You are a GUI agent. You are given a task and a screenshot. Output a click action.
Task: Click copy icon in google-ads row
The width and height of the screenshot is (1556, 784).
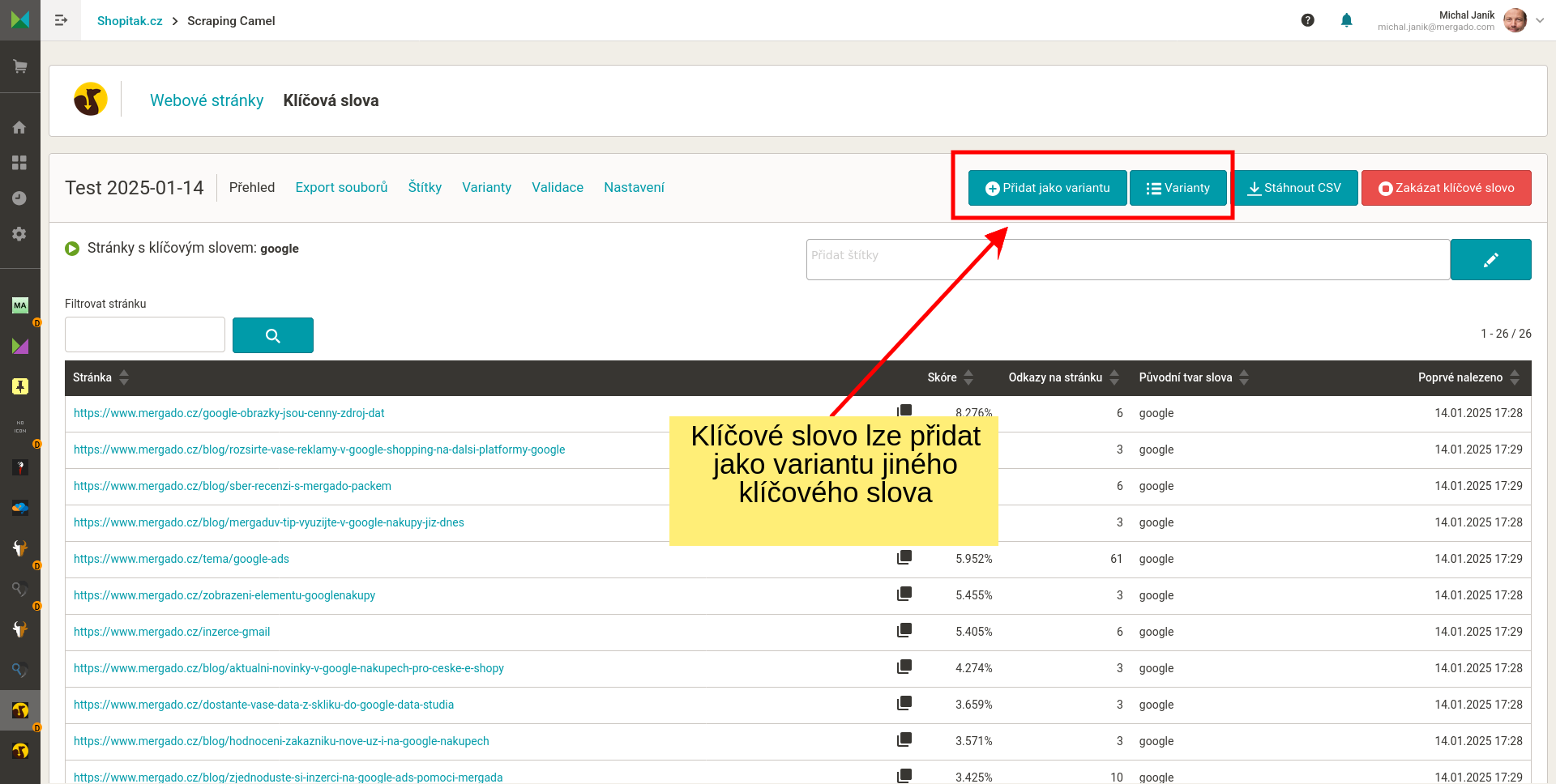point(904,557)
